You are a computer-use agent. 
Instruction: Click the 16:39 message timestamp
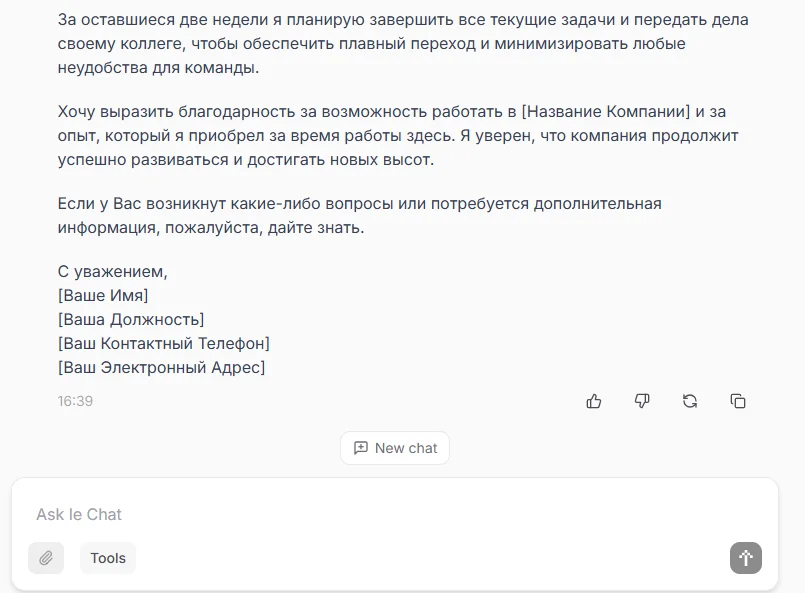74,401
